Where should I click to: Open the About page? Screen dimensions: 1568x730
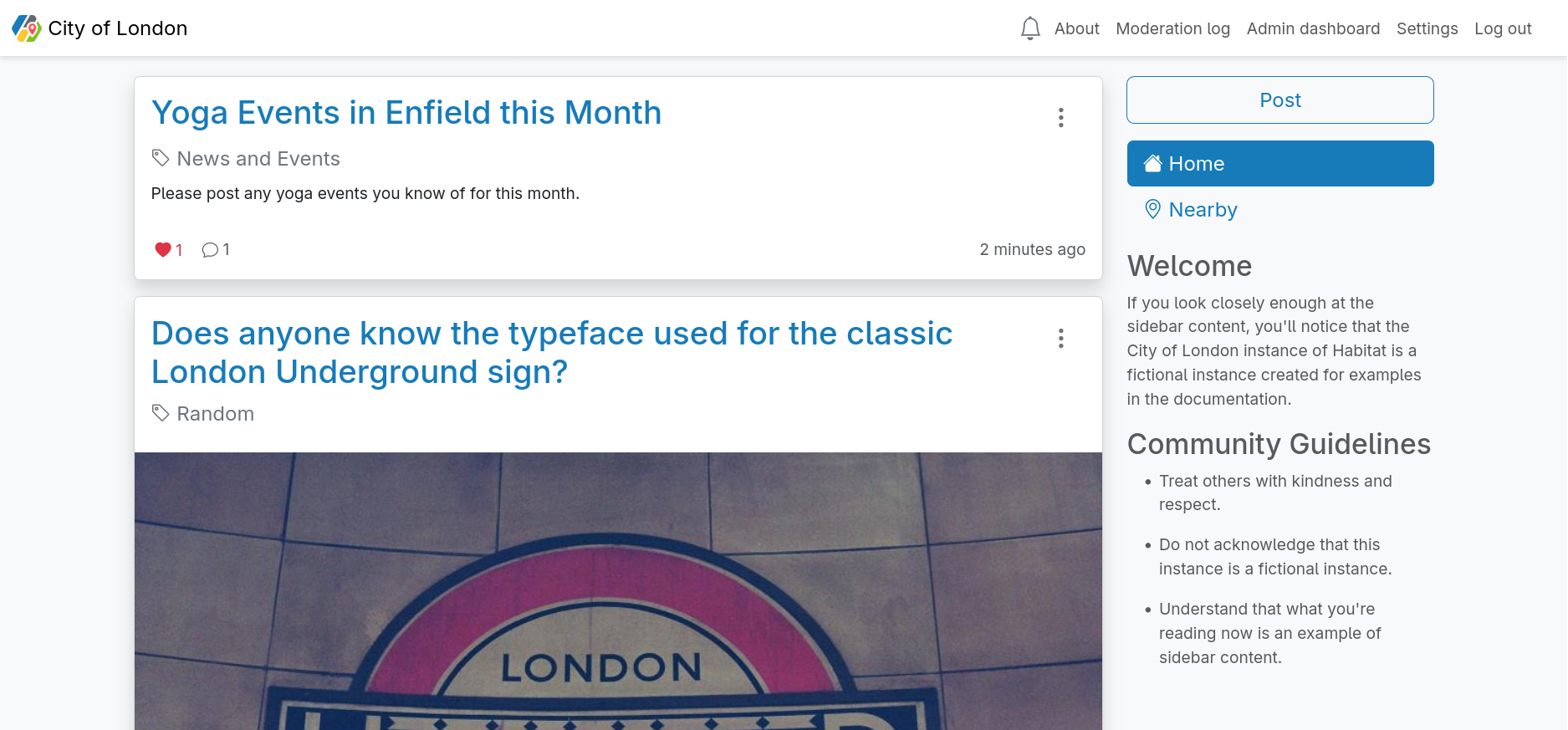1076,28
